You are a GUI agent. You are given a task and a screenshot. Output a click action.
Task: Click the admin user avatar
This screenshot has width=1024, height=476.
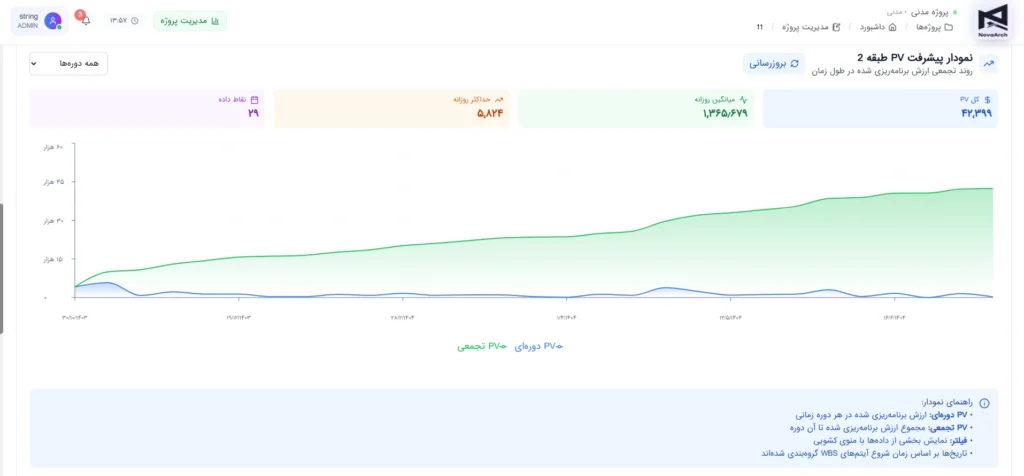(53, 20)
